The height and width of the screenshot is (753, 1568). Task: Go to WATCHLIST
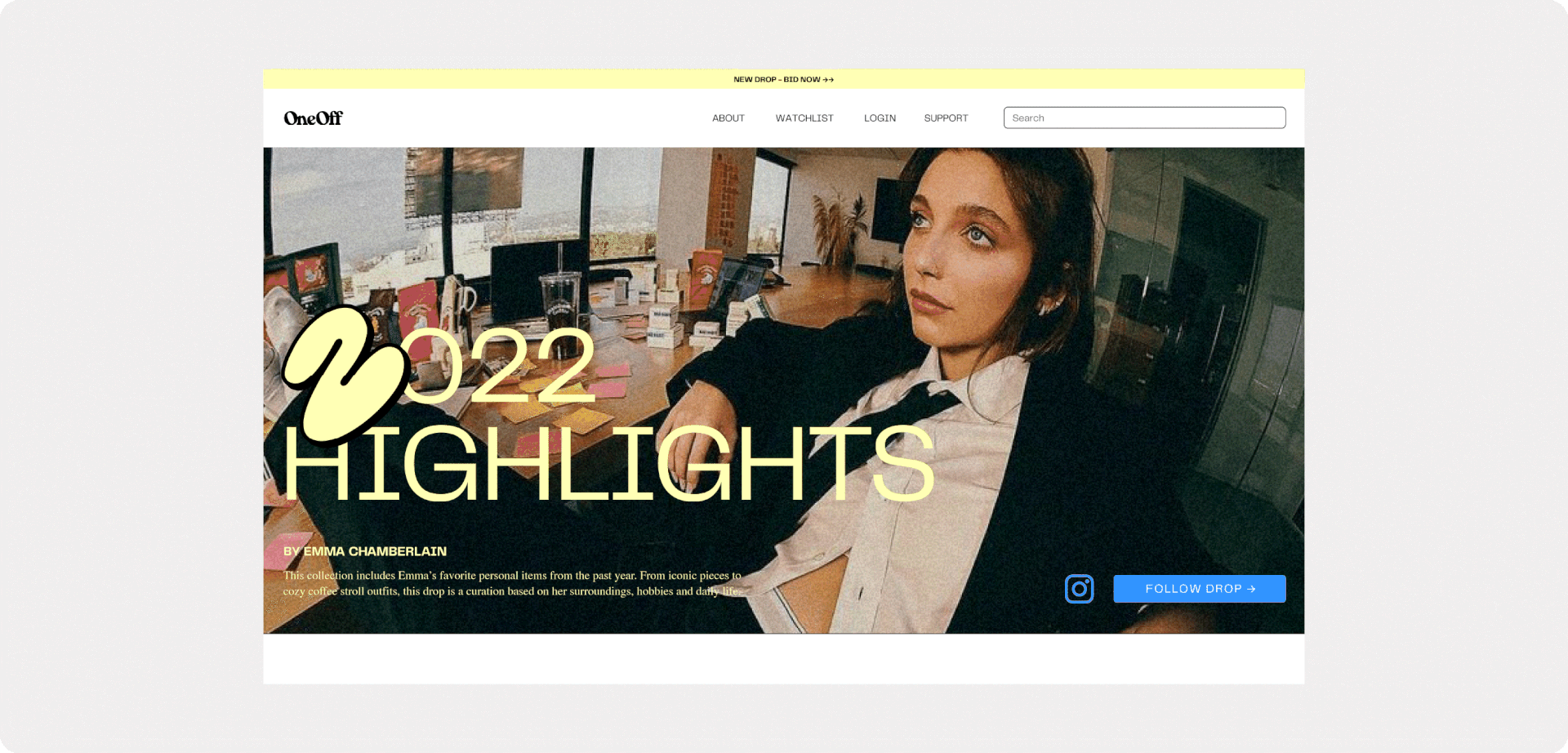(804, 118)
